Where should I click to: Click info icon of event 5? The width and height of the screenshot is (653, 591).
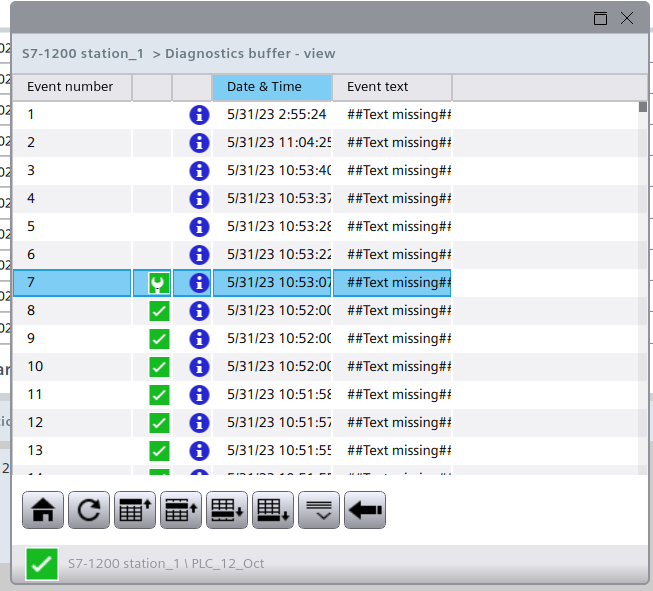pos(199,227)
